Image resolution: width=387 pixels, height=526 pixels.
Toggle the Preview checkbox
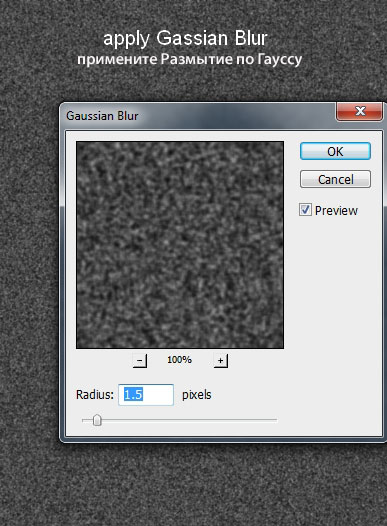(x=305, y=210)
